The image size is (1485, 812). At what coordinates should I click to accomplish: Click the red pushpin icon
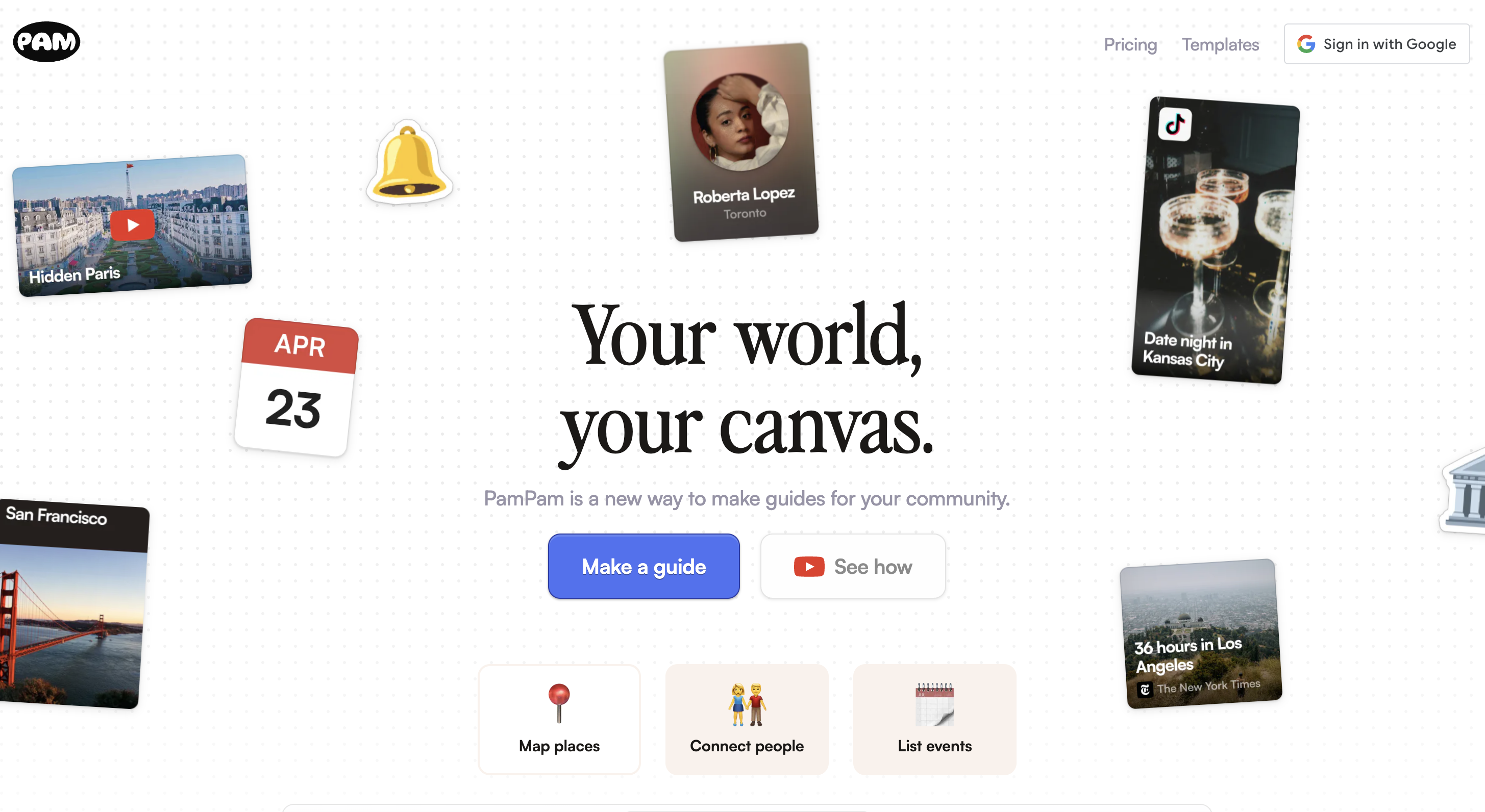[x=559, y=702]
